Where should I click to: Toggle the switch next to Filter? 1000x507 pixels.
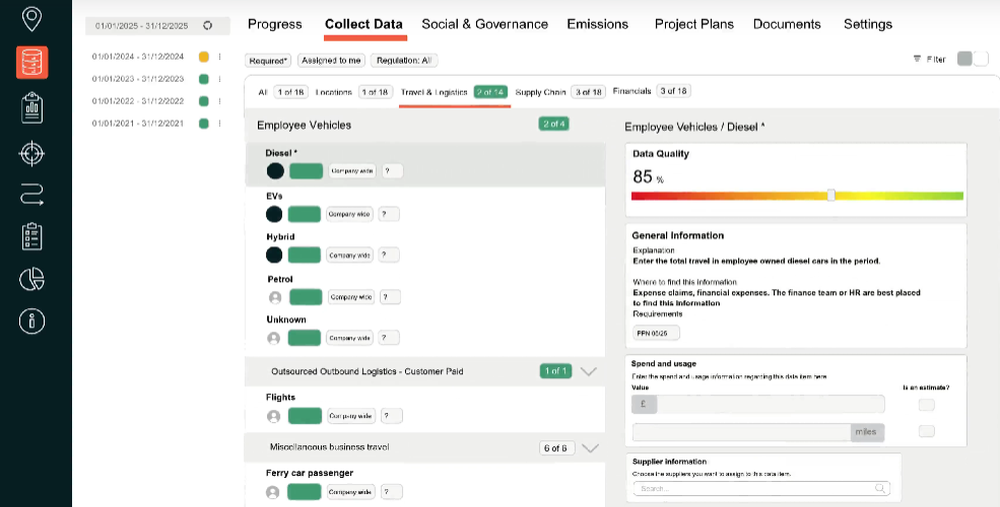[973, 59]
